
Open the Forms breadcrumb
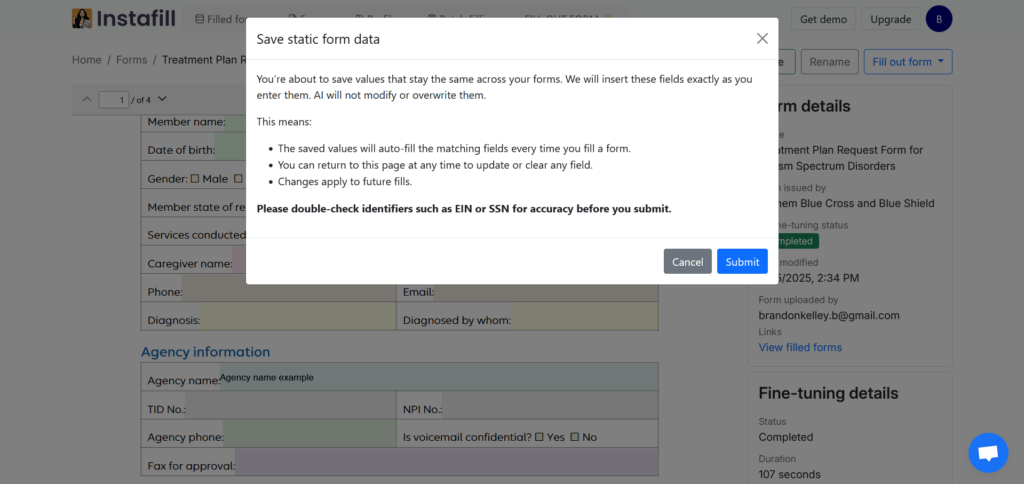(x=131, y=60)
